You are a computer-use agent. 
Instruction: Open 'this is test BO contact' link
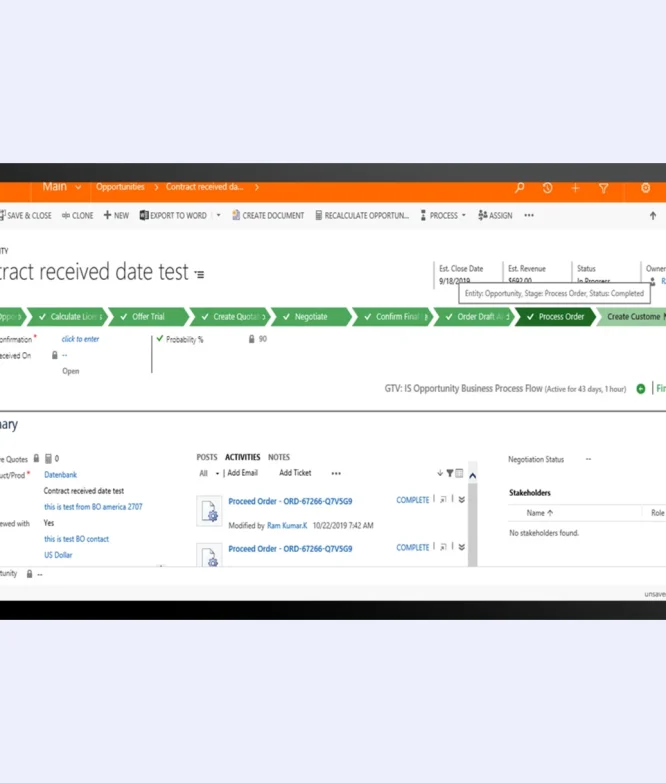tap(76, 539)
